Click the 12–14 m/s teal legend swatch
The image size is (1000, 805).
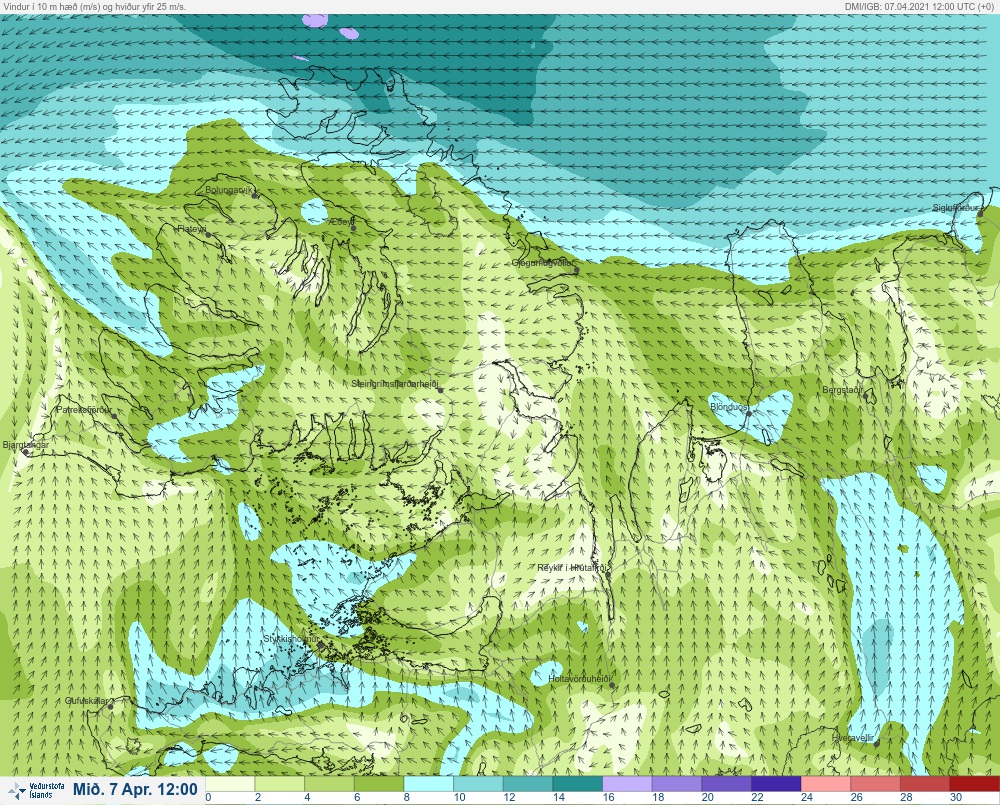[x=529, y=784]
